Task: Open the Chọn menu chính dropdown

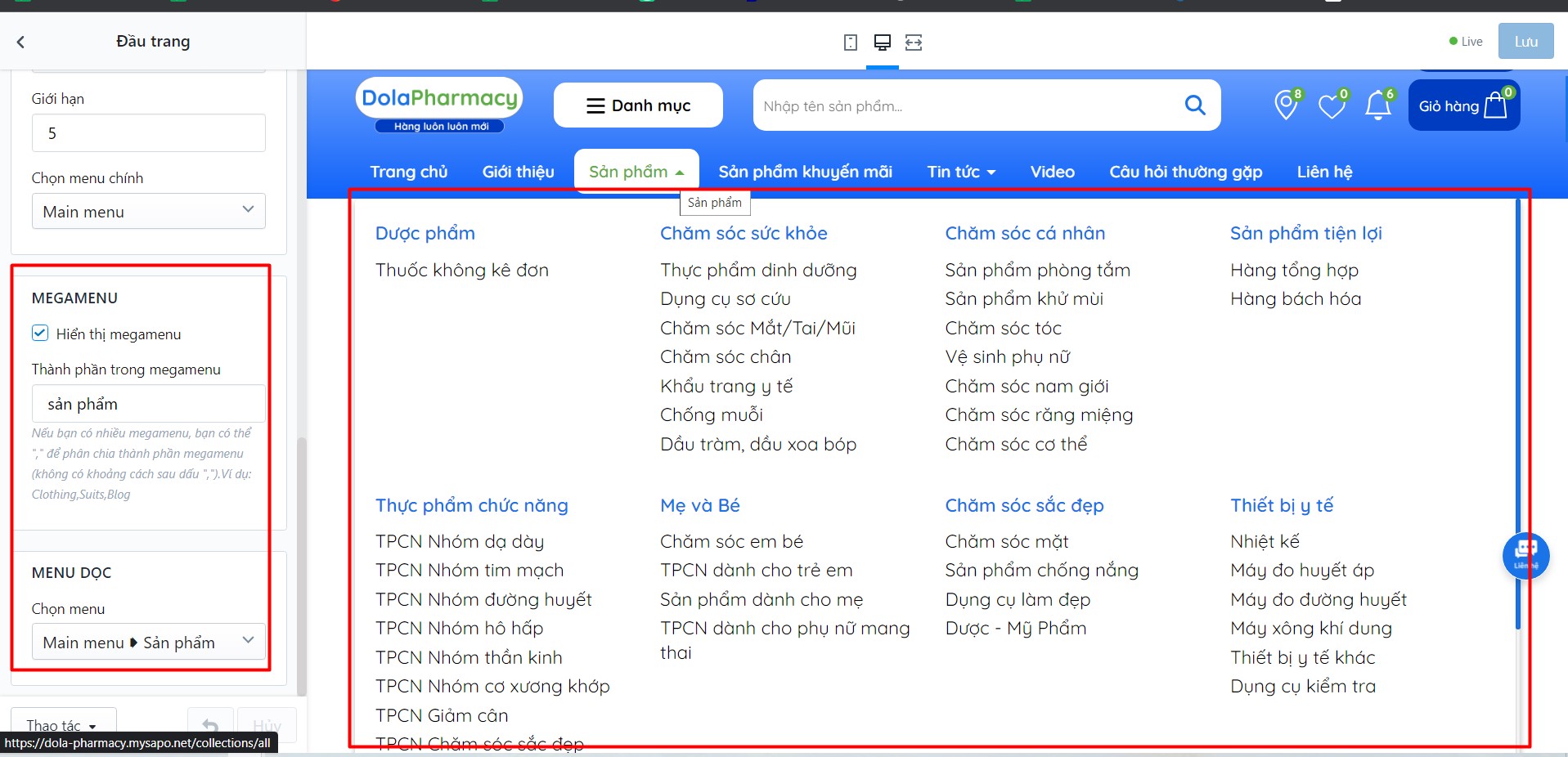Action: (x=149, y=211)
